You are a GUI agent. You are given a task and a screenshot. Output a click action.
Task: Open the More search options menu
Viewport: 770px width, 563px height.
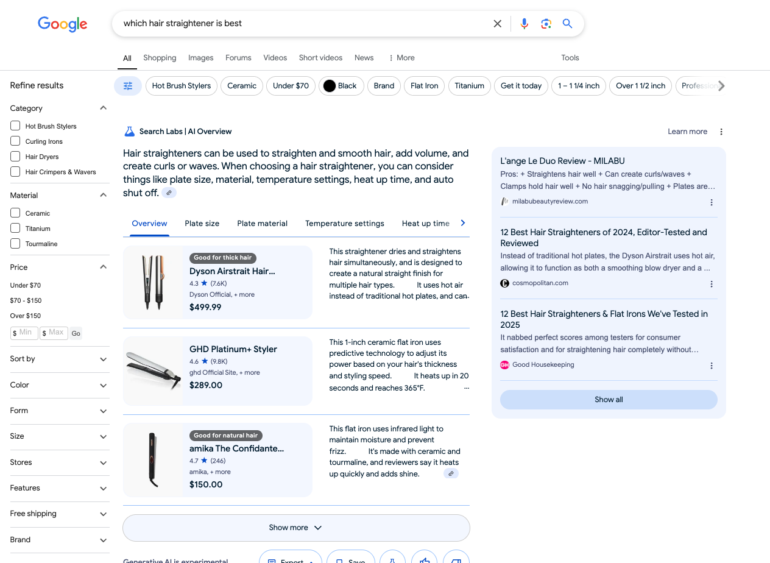click(x=402, y=57)
